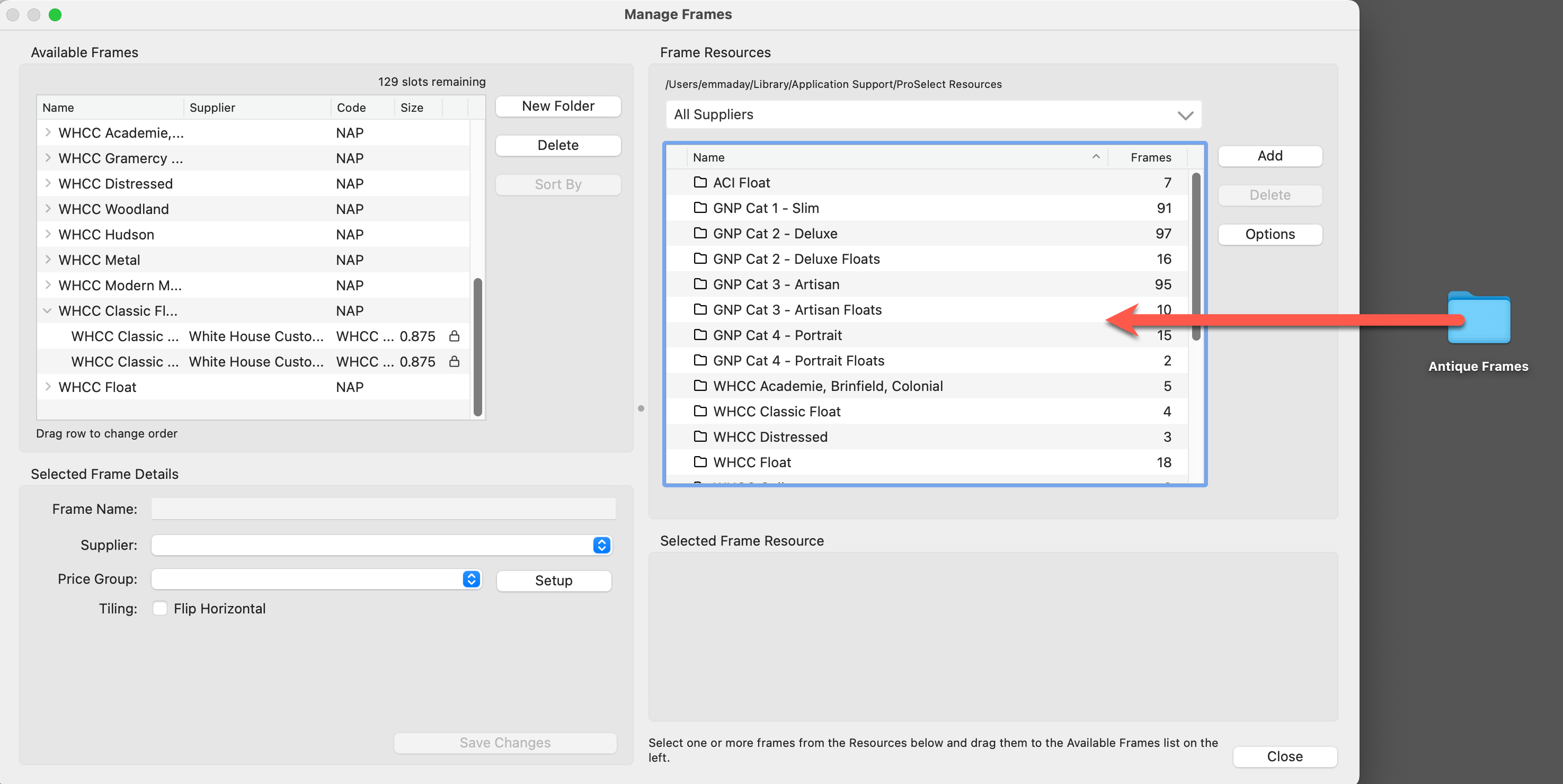Click the lock icon on first WHCC Classic frame
This screenshot has height=784, width=1563.
coord(454,336)
